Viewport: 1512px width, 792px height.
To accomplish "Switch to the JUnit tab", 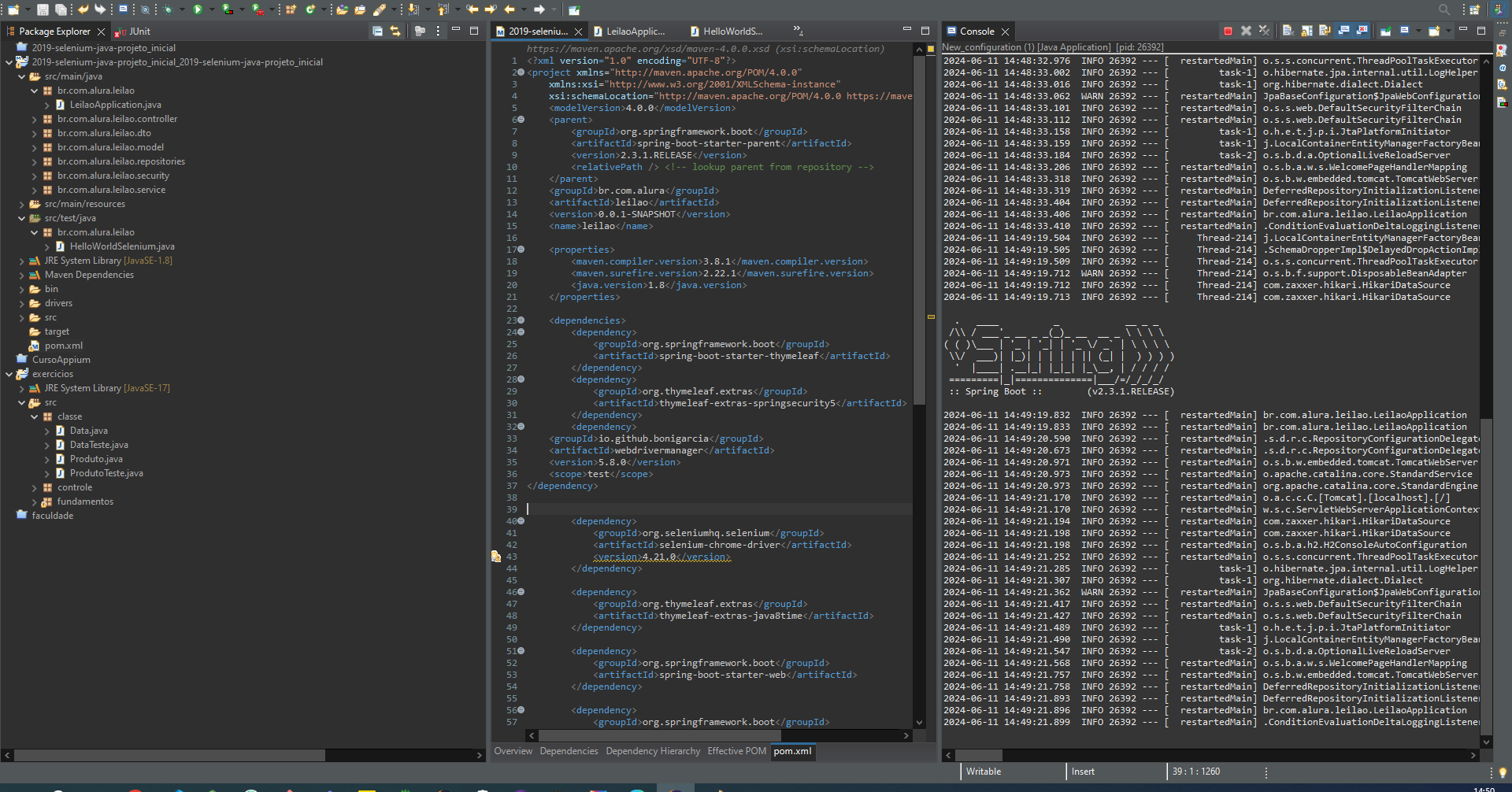I will [132, 31].
